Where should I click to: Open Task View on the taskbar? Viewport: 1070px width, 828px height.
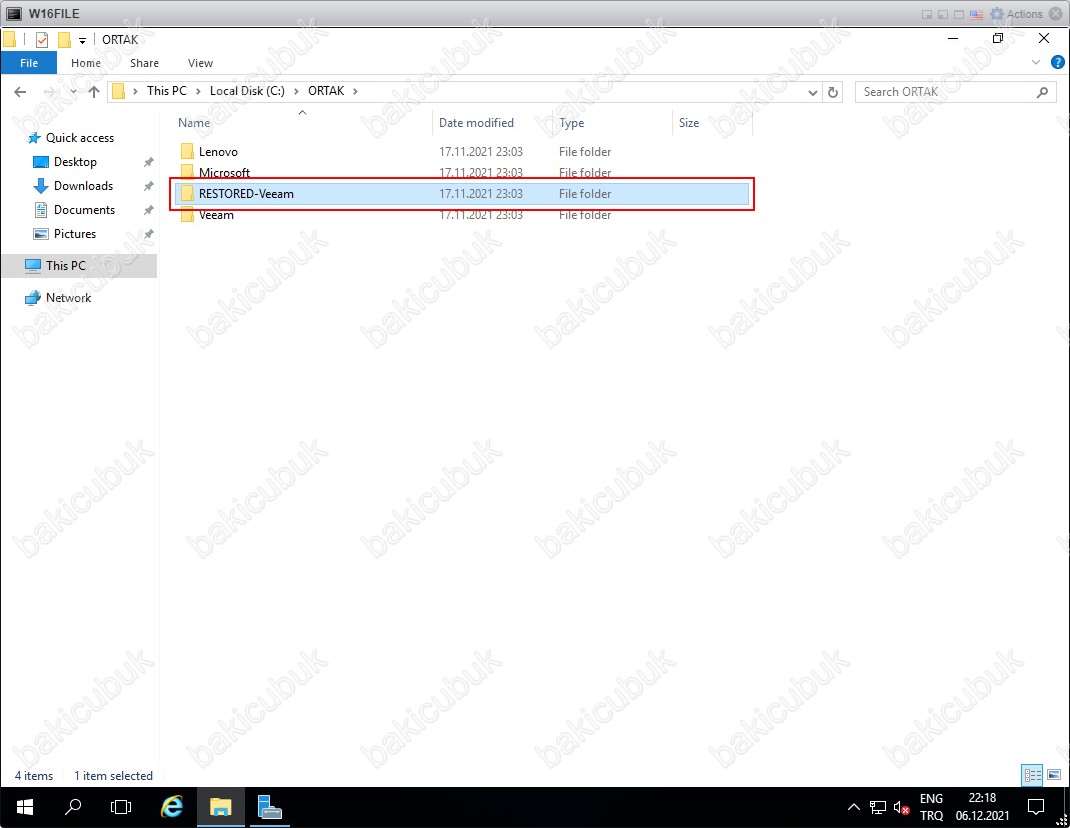tap(121, 808)
